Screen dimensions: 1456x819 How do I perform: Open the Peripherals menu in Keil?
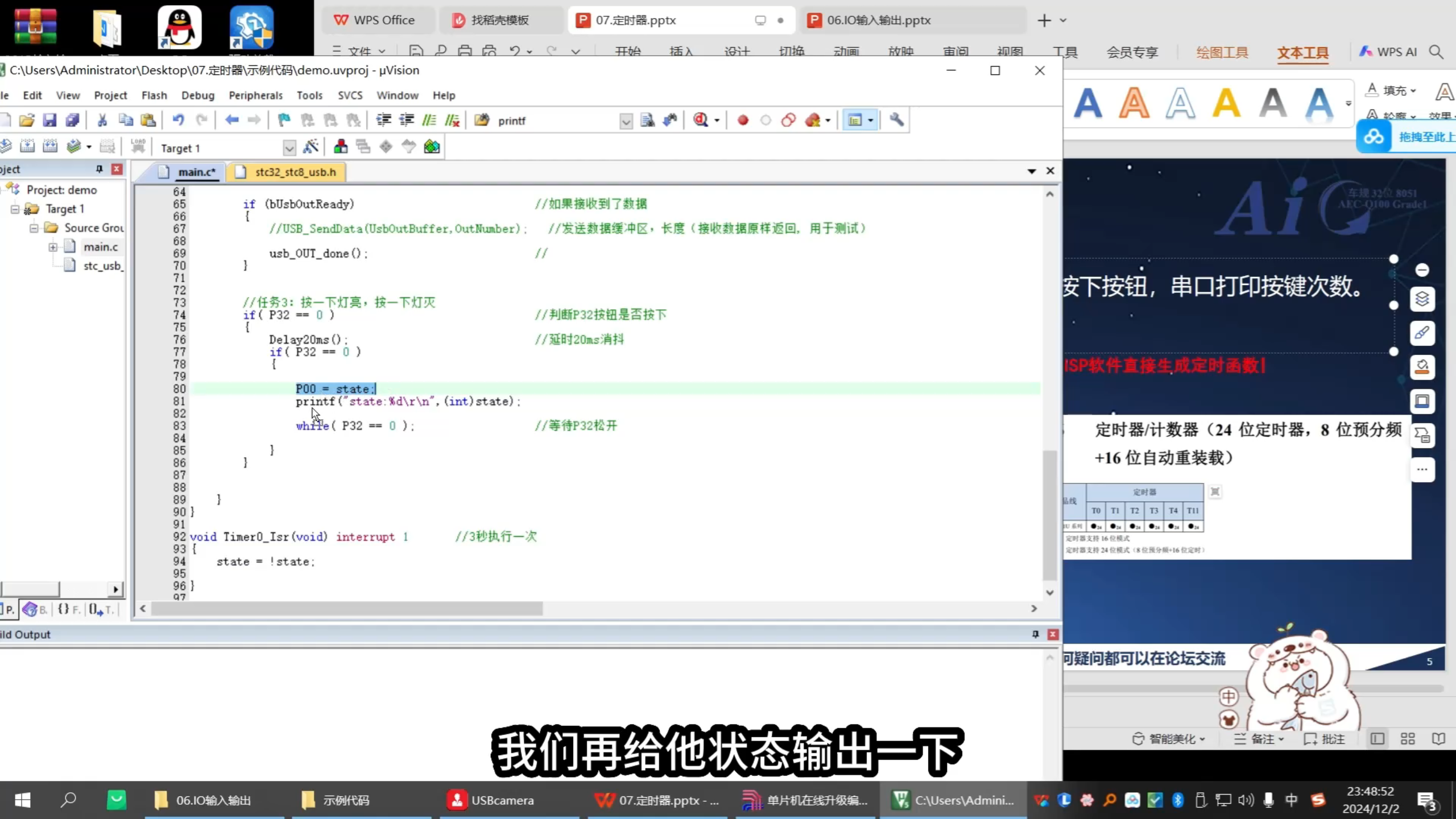tap(256, 95)
